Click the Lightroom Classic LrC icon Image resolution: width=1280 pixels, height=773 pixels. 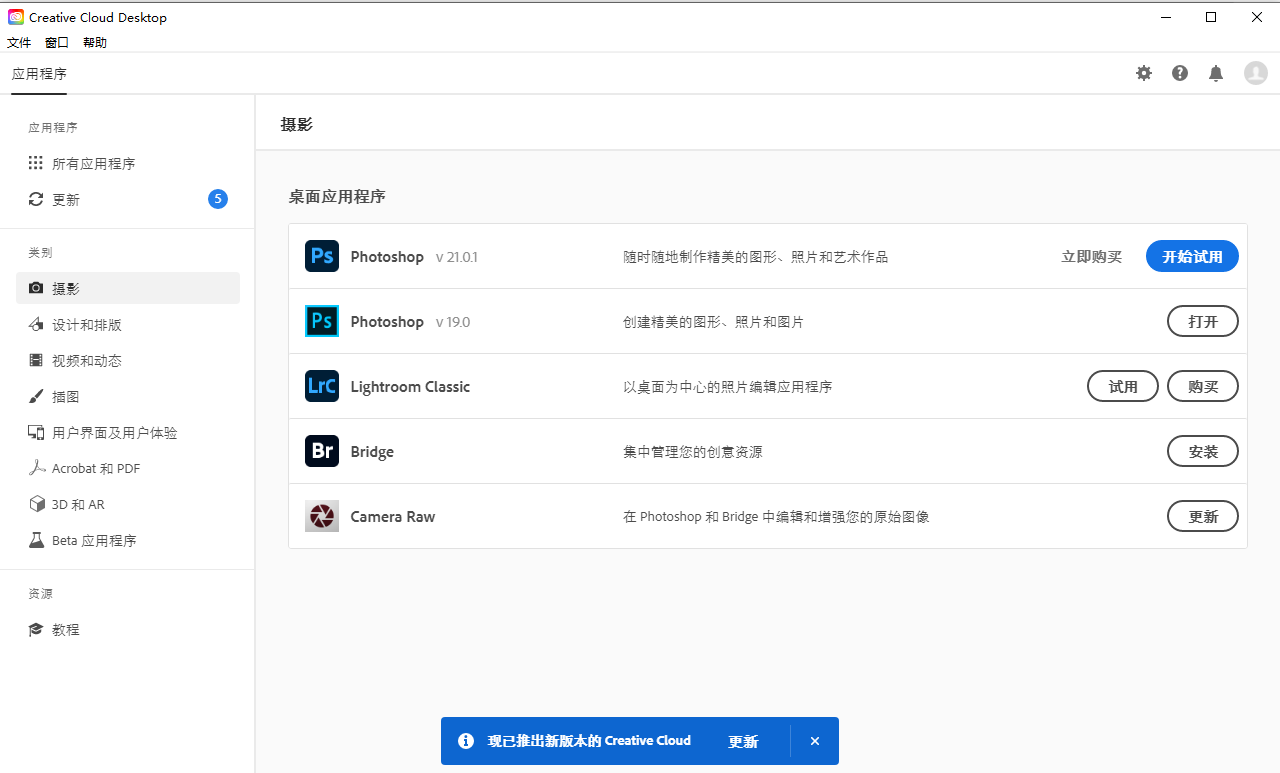(322, 386)
